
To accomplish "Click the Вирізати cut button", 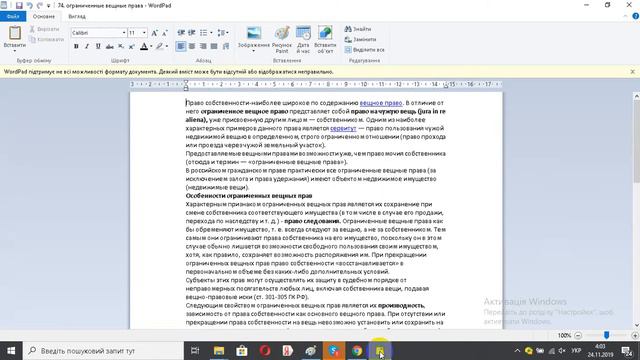I will (x=44, y=29).
